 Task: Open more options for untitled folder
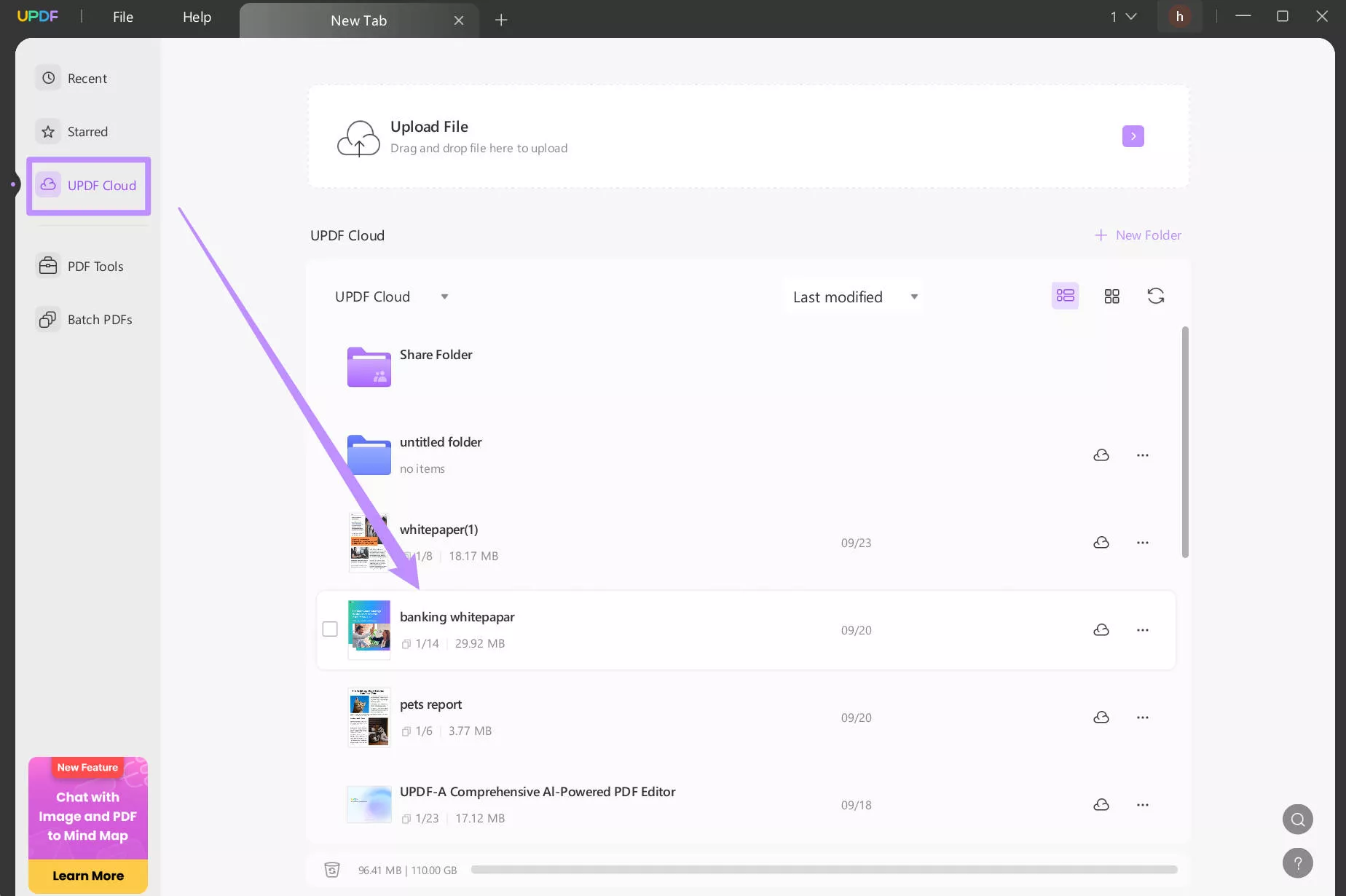tap(1143, 455)
